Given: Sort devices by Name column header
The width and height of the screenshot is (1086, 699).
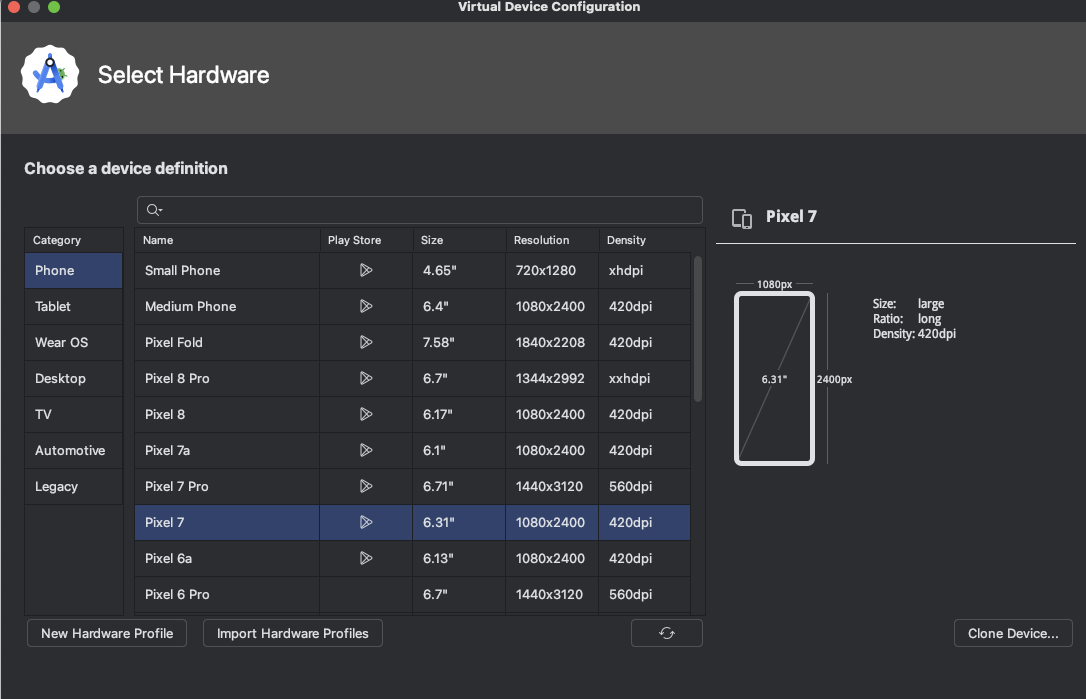Looking at the screenshot, I should [x=227, y=240].
